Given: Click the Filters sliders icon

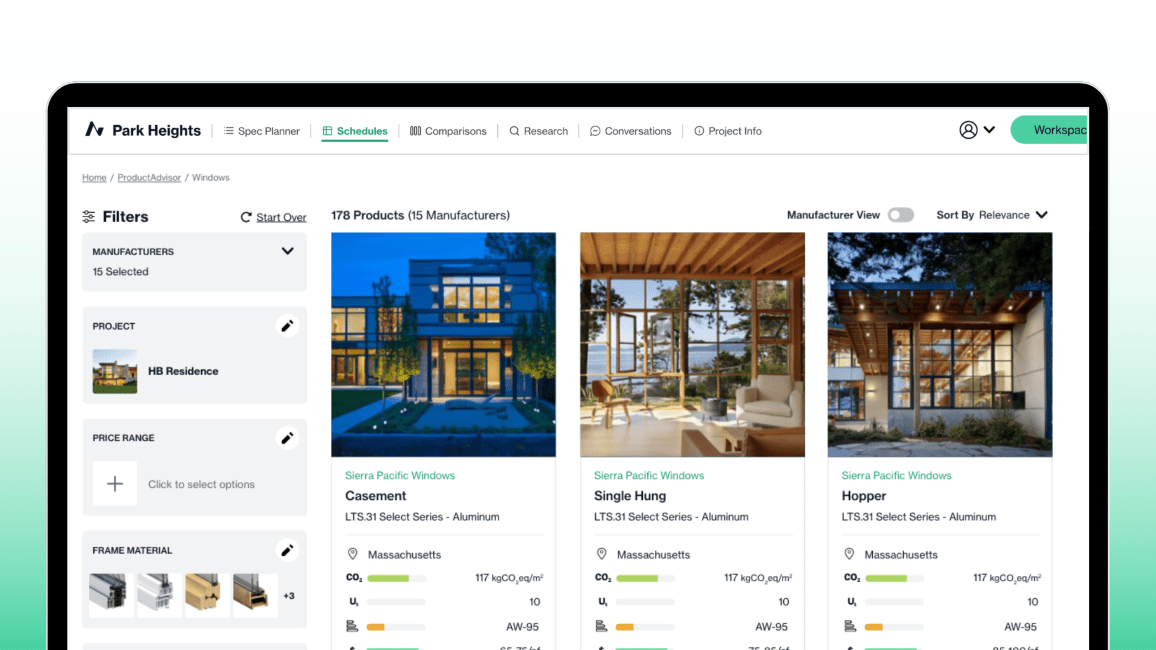Looking at the screenshot, I should tap(89, 217).
